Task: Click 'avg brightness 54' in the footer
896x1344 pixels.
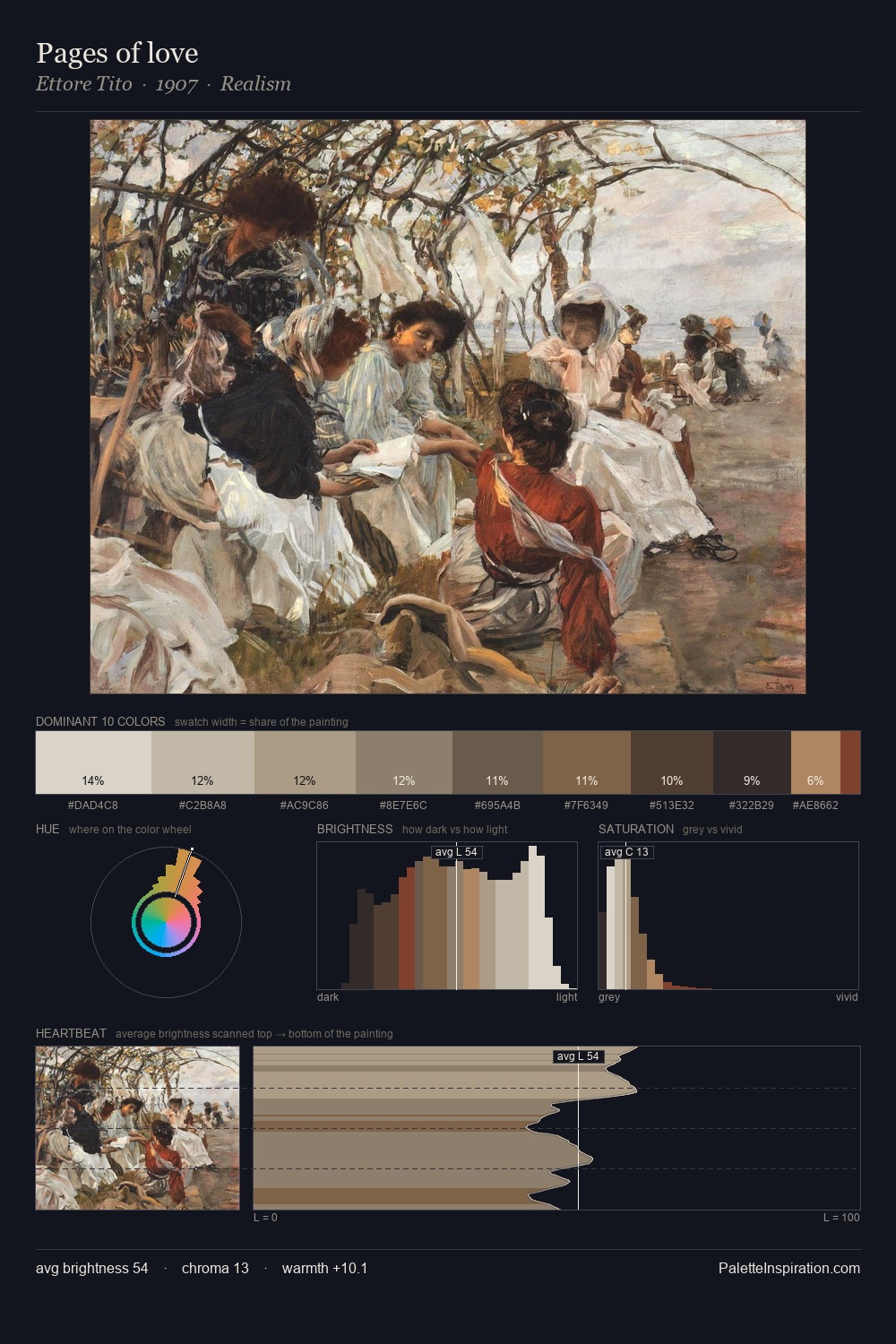Action: pyautogui.click(x=92, y=1268)
